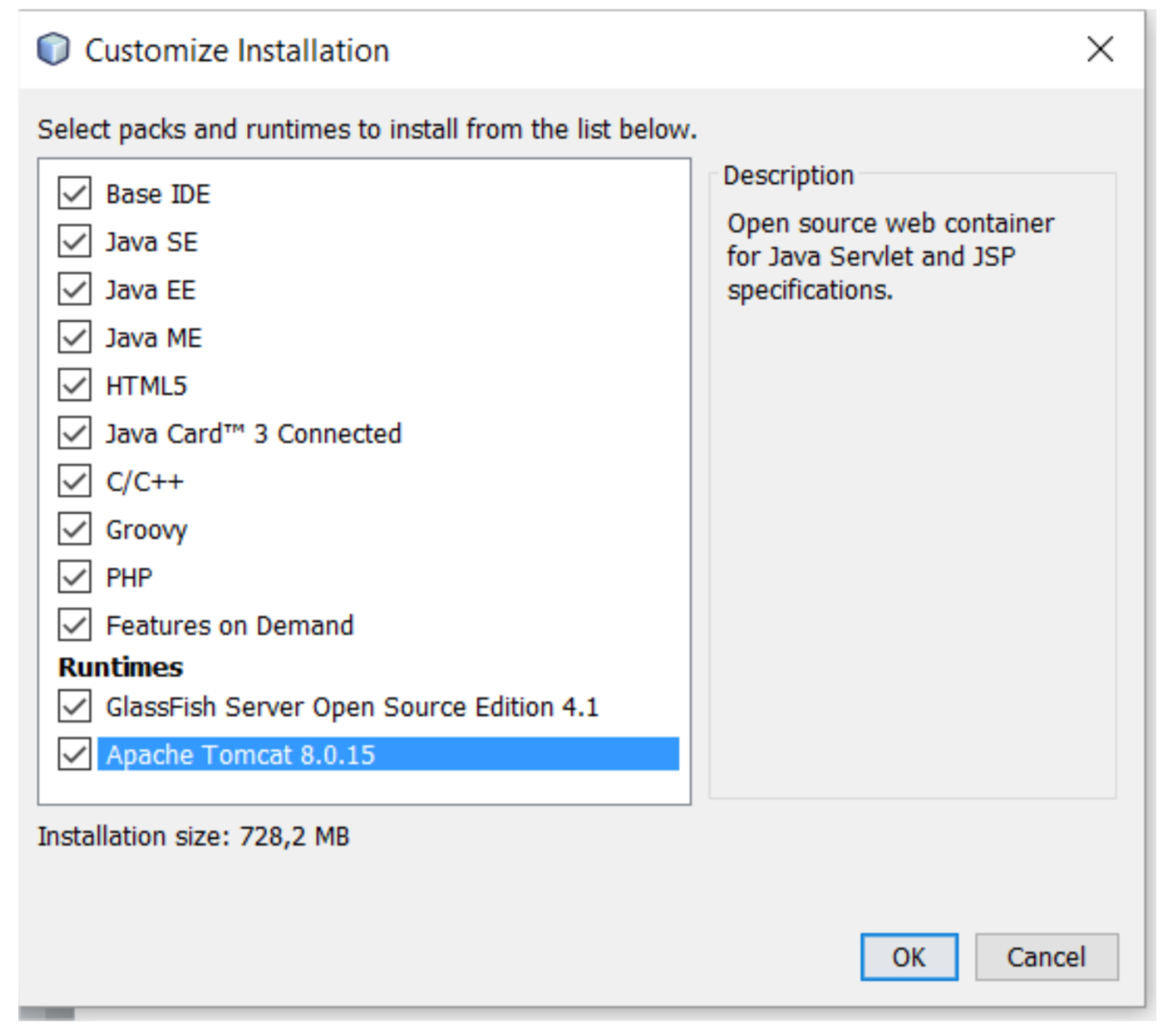Toggle the Groovy checkbox
The height and width of the screenshot is (1036, 1170).
(x=75, y=529)
